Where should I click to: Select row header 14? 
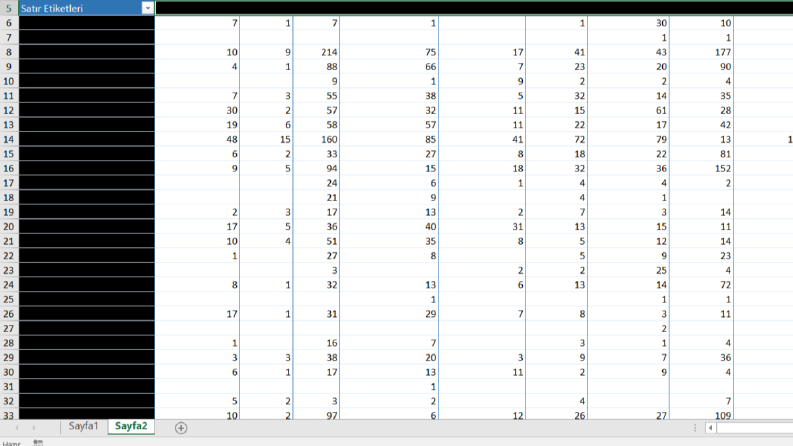(x=9, y=139)
